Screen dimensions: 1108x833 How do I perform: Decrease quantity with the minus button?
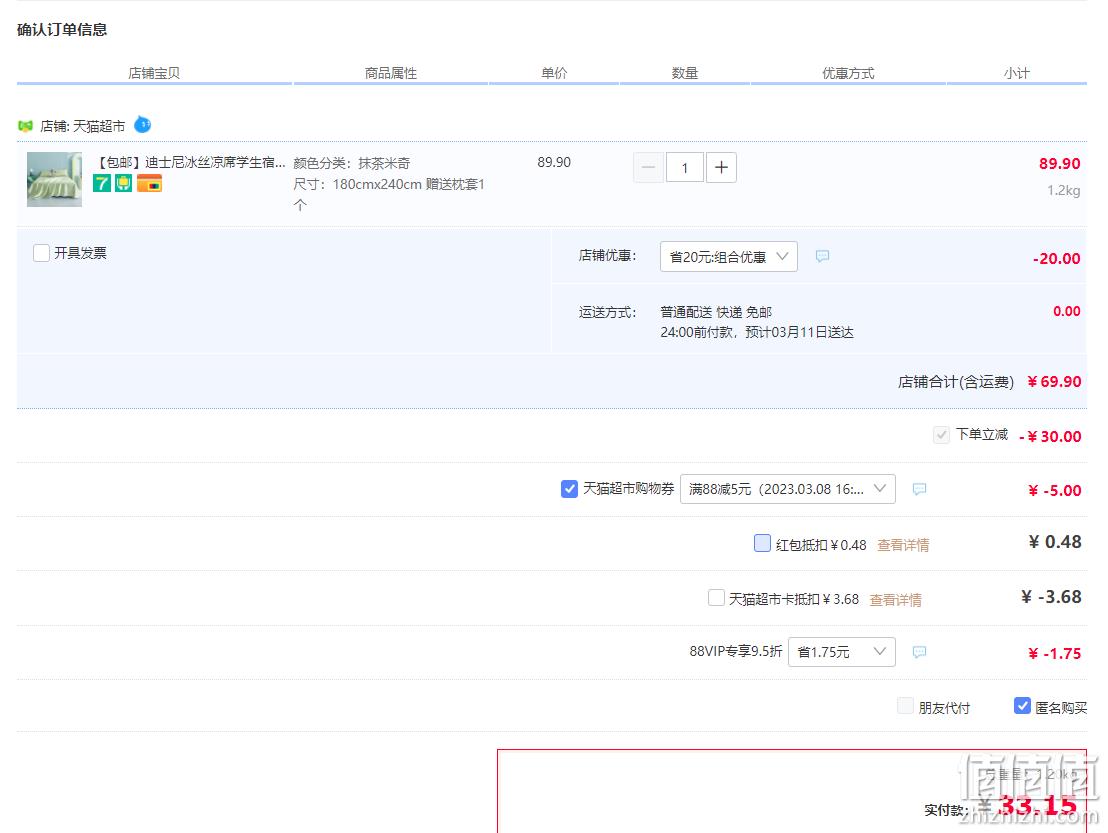coord(648,167)
